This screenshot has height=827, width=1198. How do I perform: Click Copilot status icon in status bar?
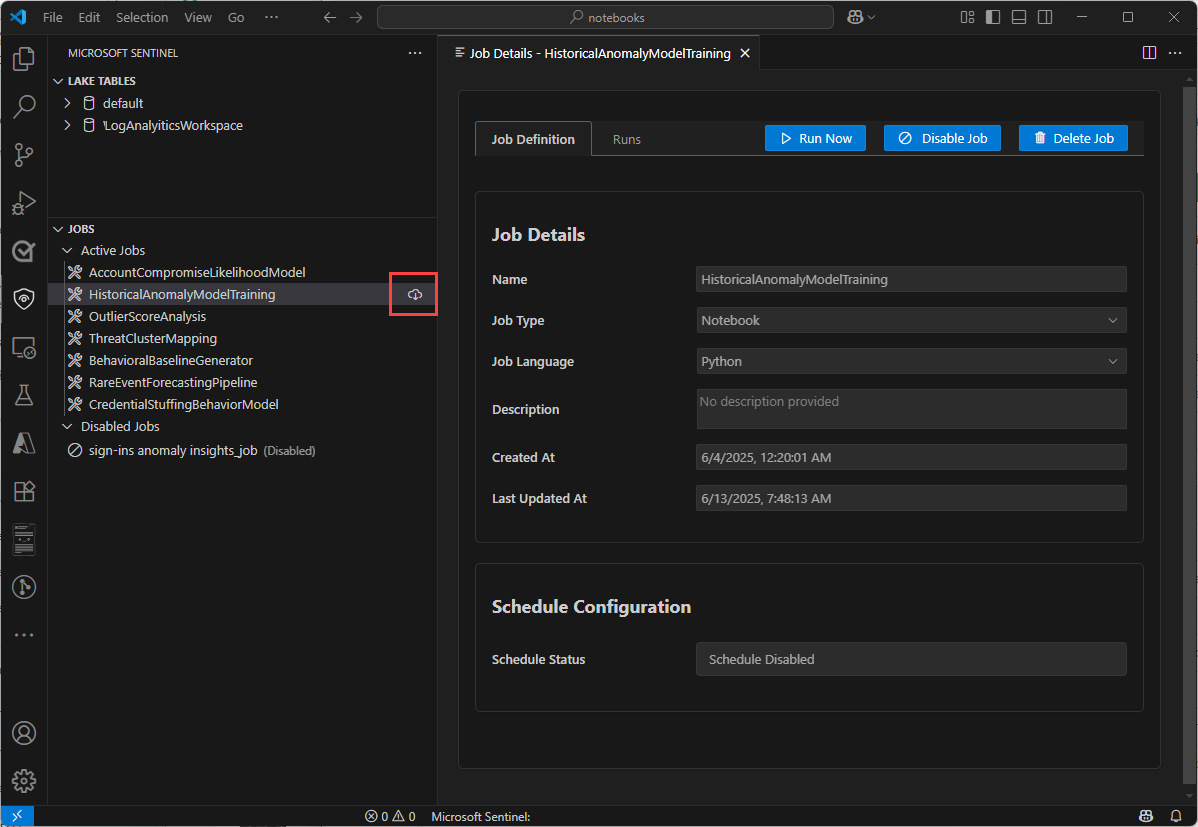point(1145,816)
